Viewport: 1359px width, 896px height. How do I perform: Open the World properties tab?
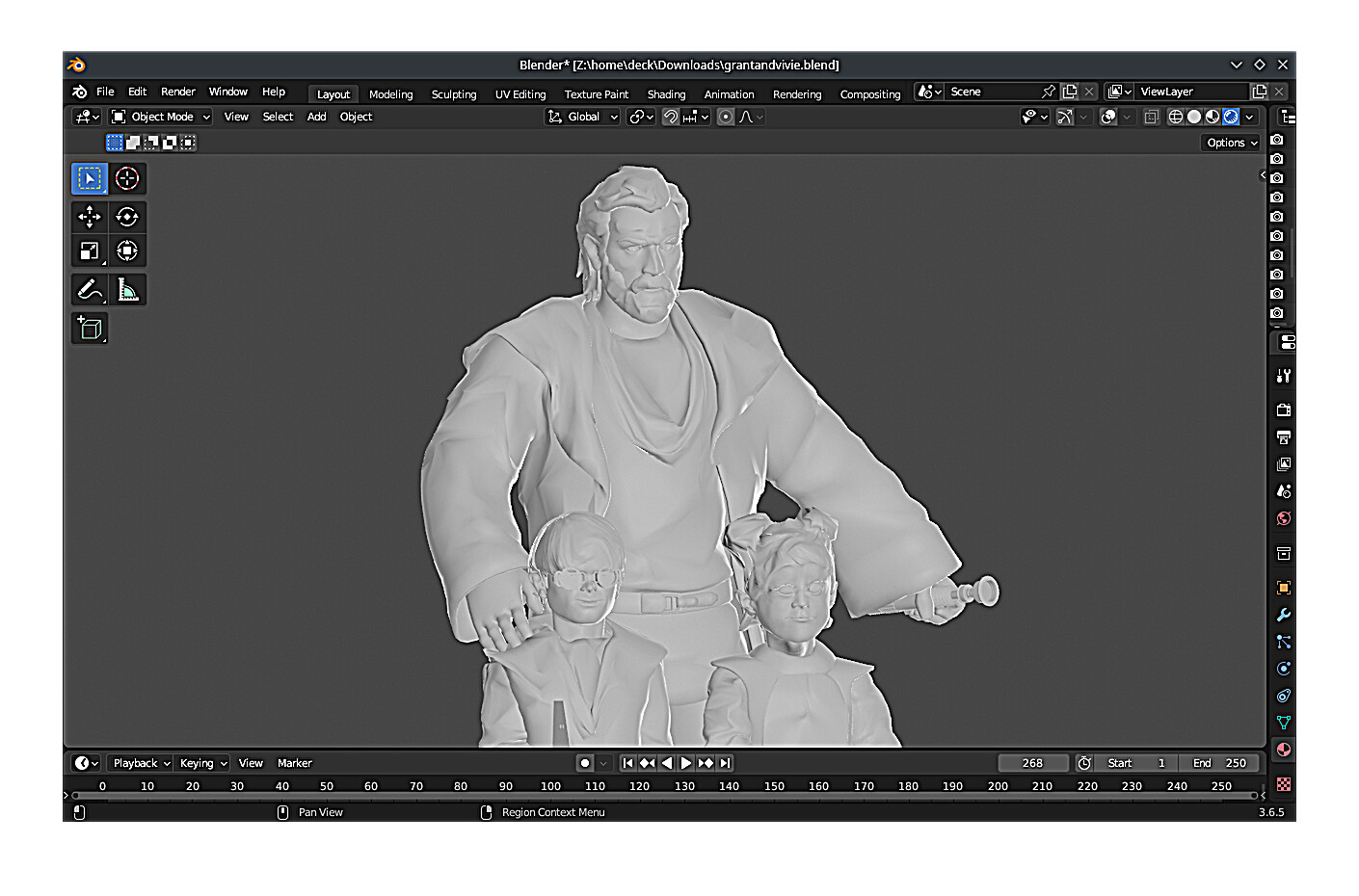1283,518
